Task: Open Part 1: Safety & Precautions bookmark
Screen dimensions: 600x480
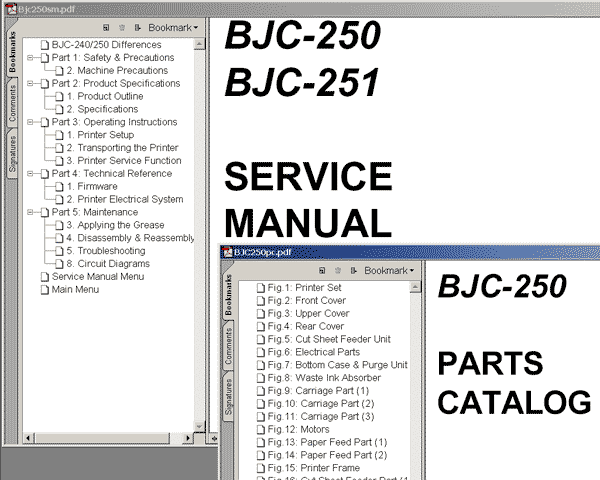Action: click(x=113, y=57)
